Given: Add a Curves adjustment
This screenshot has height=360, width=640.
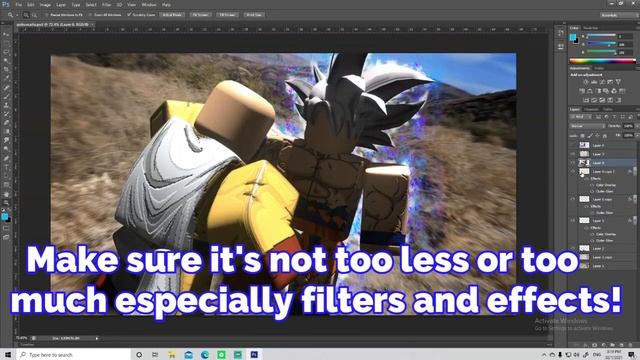Looking at the screenshot, I should click(602, 82).
